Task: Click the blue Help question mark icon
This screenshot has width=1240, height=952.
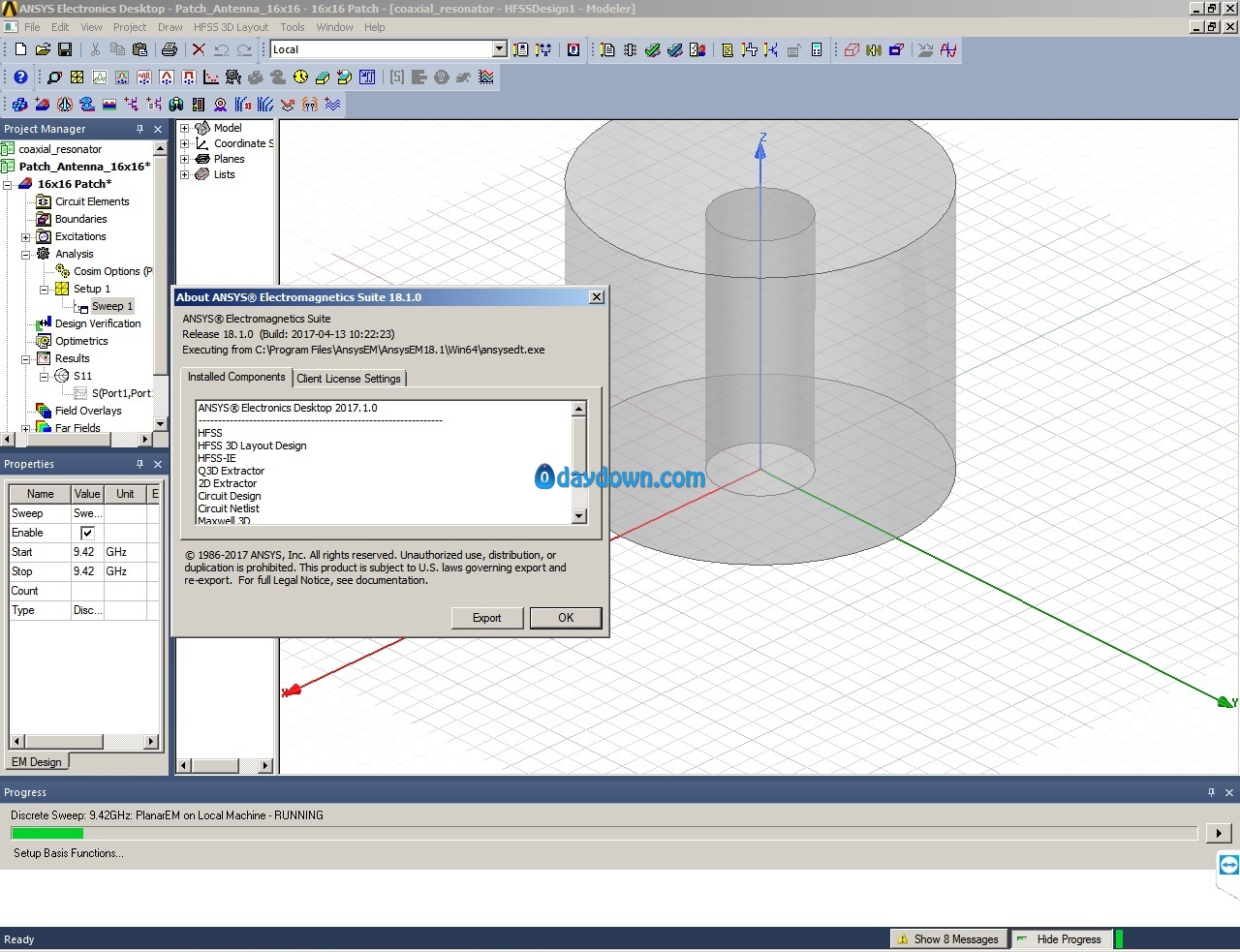Action: pos(20,77)
